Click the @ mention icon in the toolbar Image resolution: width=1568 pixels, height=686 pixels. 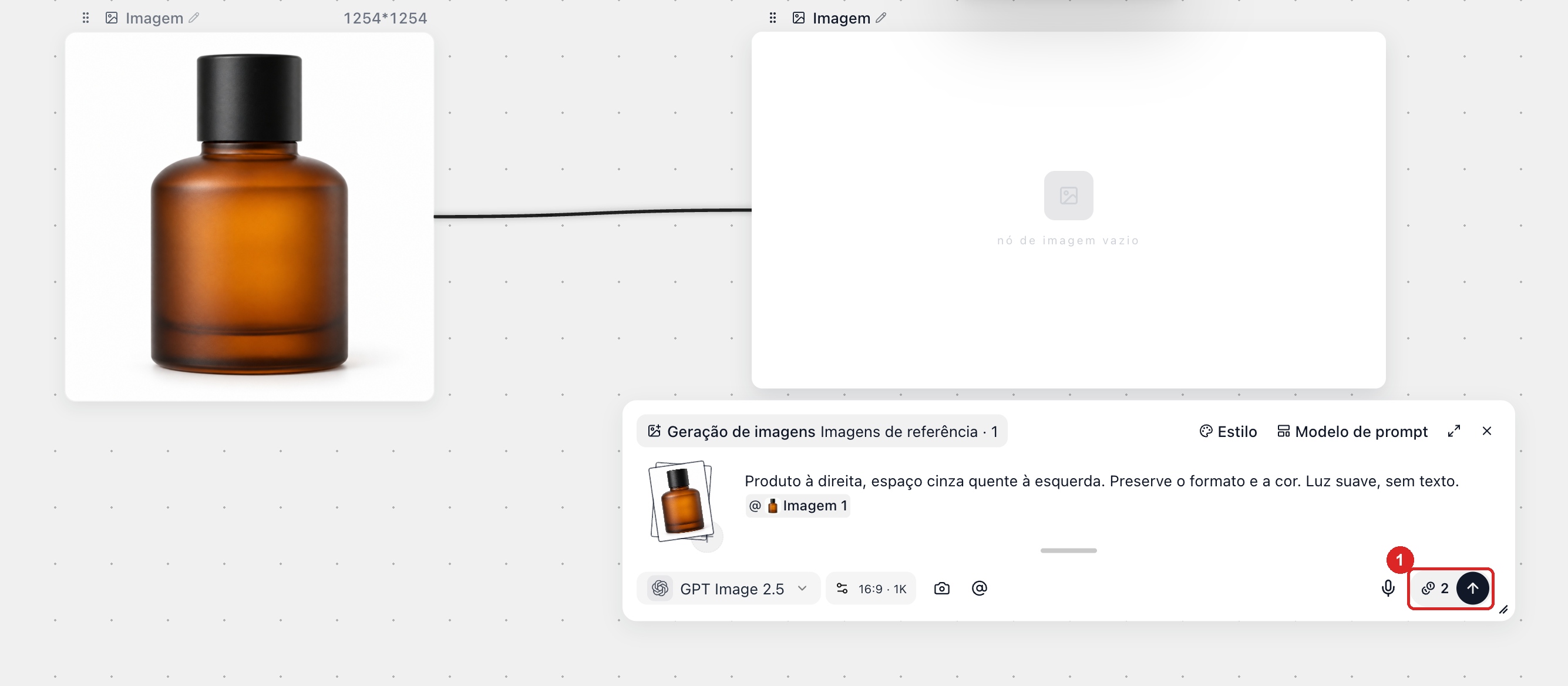[979, 589]
